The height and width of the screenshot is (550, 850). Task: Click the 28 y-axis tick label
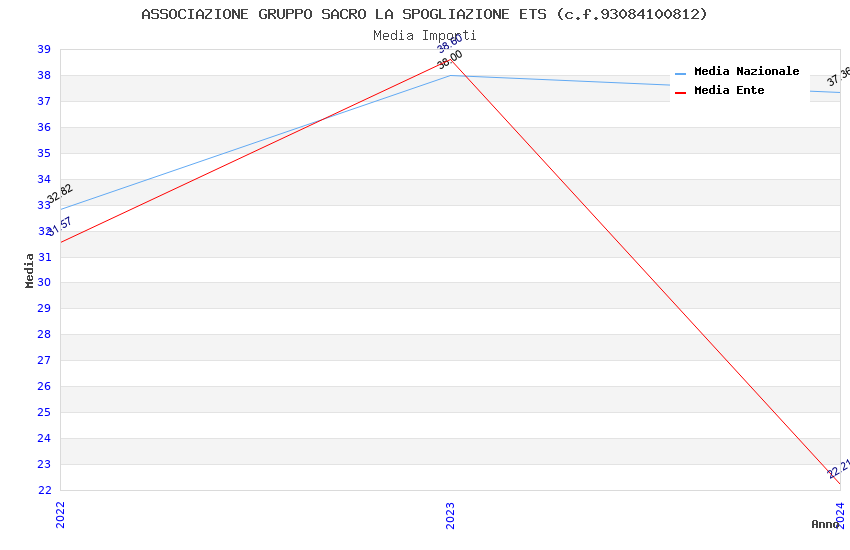pos(44,334)
